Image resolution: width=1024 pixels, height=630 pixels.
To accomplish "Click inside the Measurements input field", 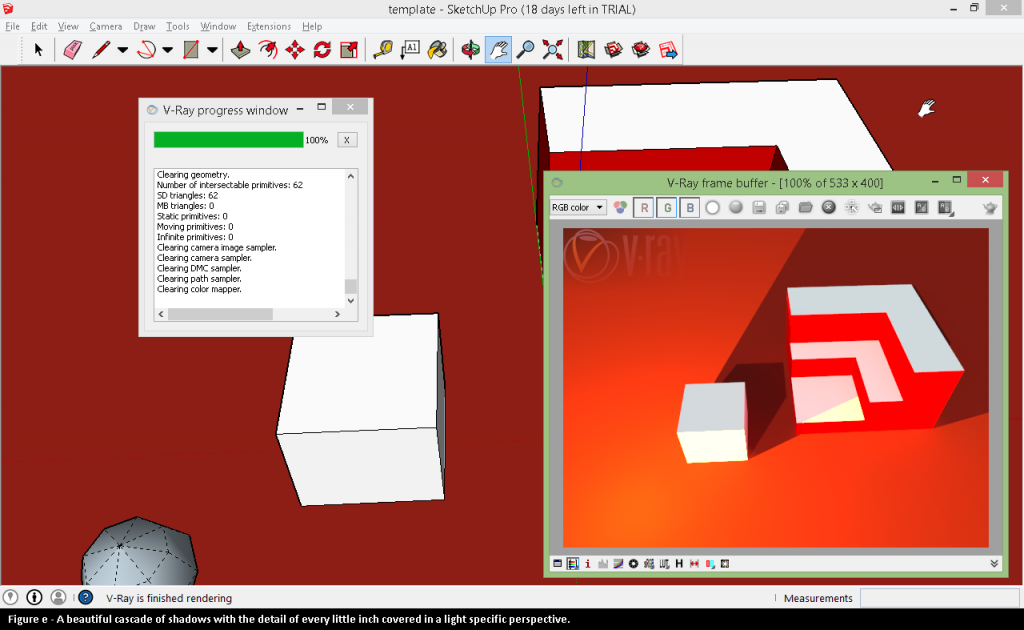I will point(940,598).
